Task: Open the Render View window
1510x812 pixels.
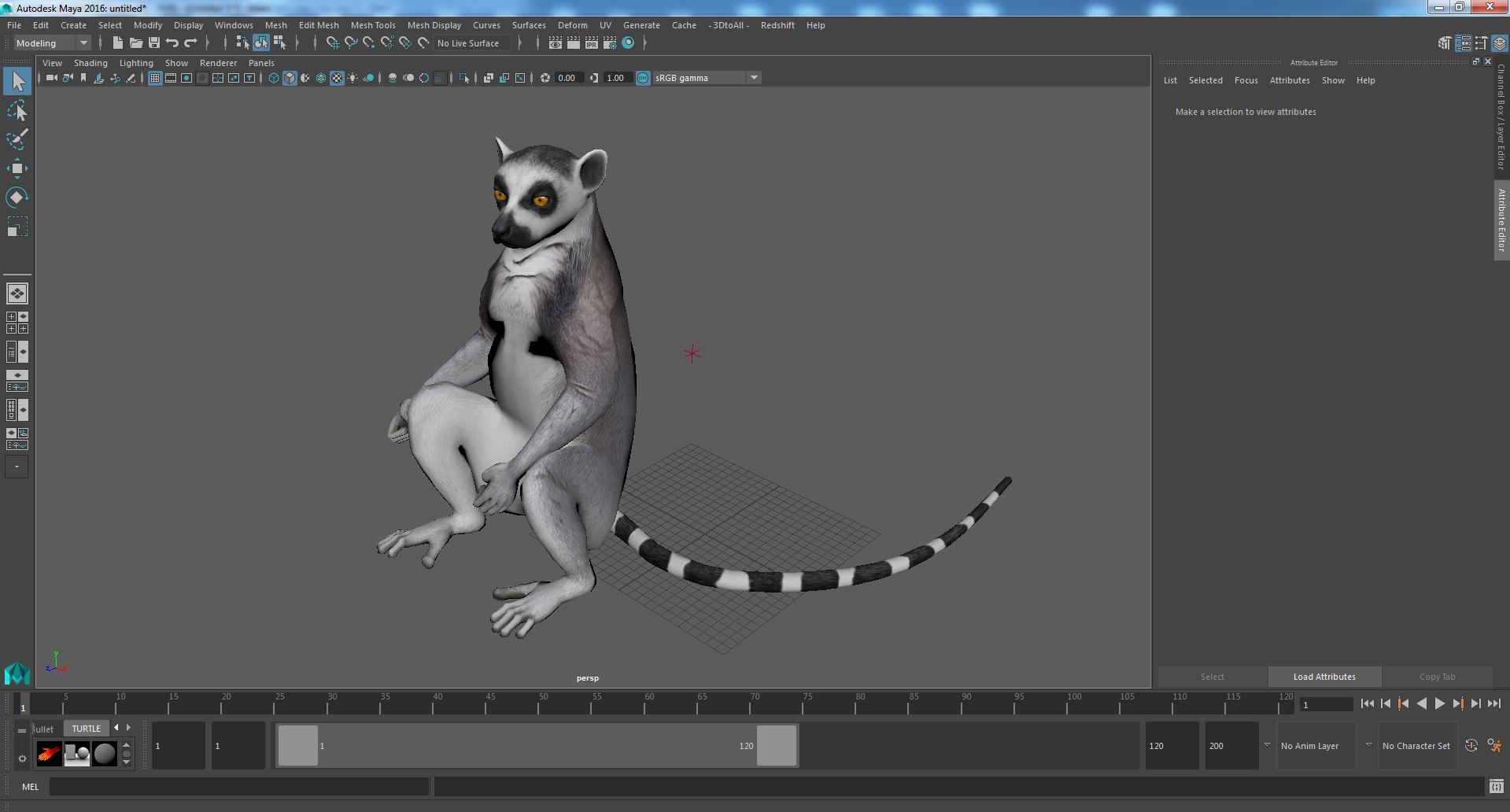Action: [556, 43]
